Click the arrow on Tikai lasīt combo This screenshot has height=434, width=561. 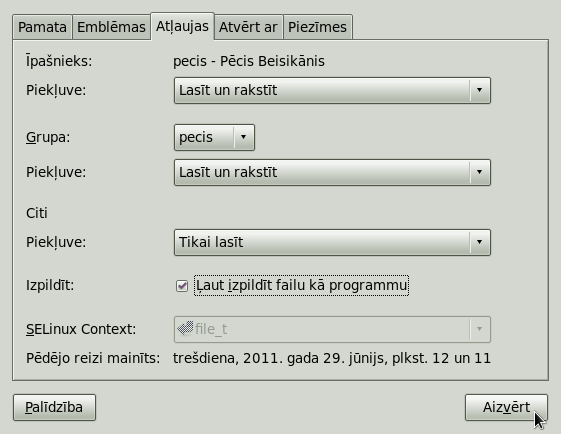tap(479, 243)
